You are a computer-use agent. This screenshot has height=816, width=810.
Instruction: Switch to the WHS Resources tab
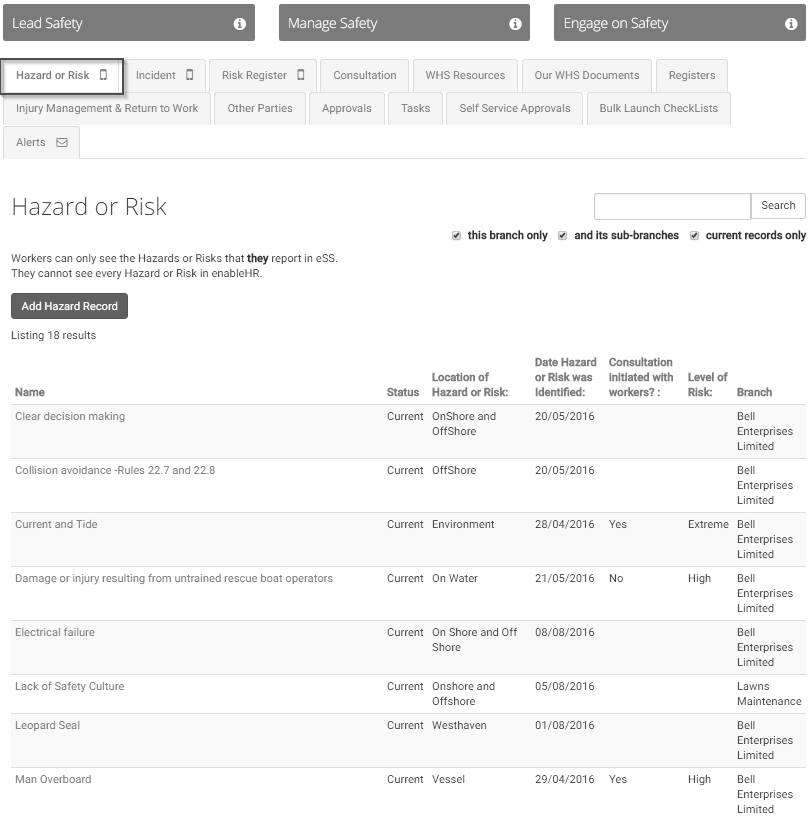click(x=465, y=75)
